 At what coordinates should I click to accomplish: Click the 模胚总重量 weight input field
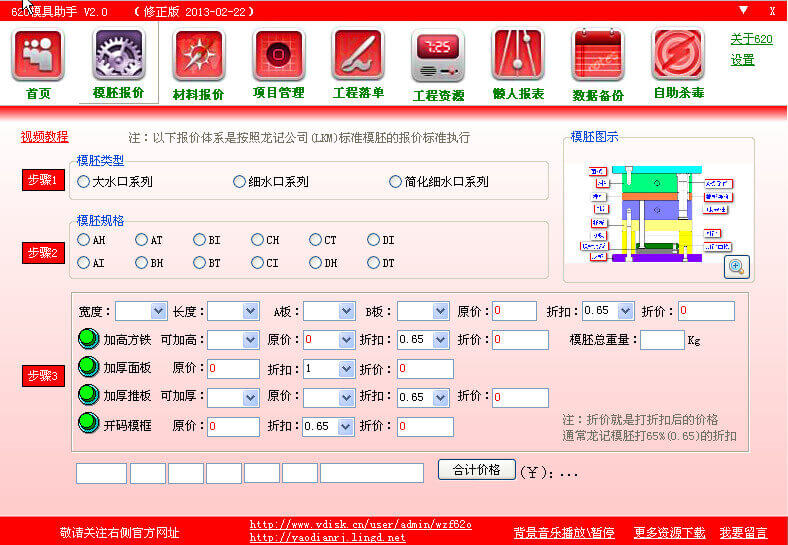(661, 340)
